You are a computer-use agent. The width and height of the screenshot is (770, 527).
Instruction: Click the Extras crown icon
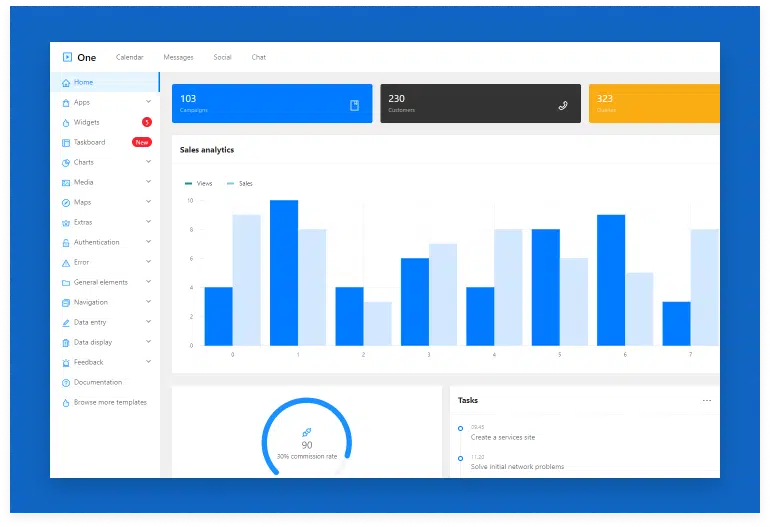[66, 223]
